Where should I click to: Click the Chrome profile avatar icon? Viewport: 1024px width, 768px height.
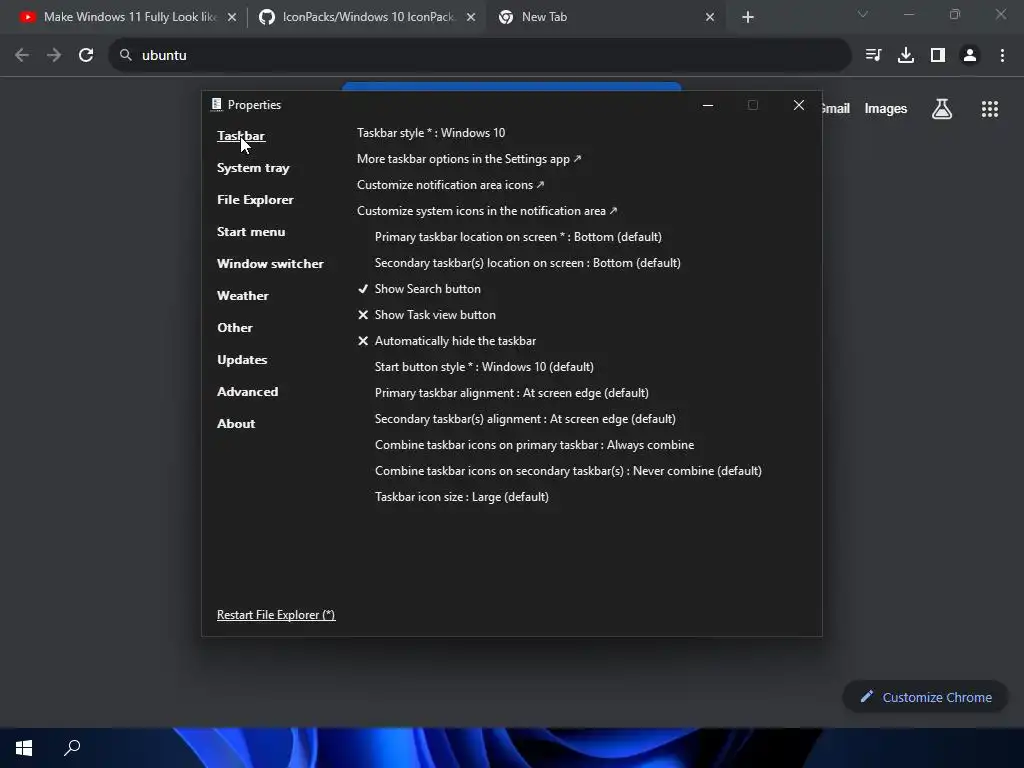pyautogui.click(x=970, y=56)
